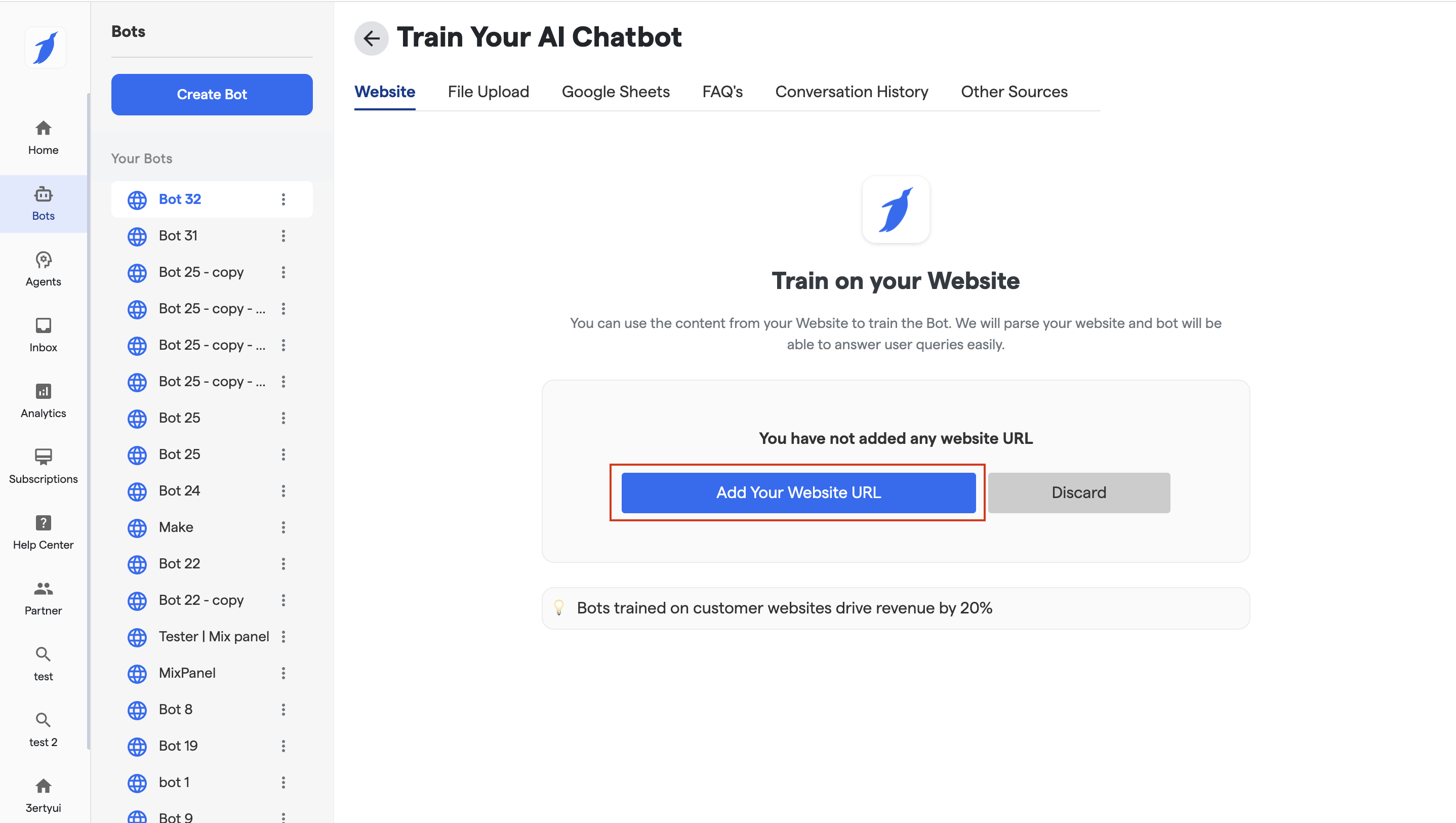
Task: Expand the more-options menu for Make bot
Action: tap(283, 527)
